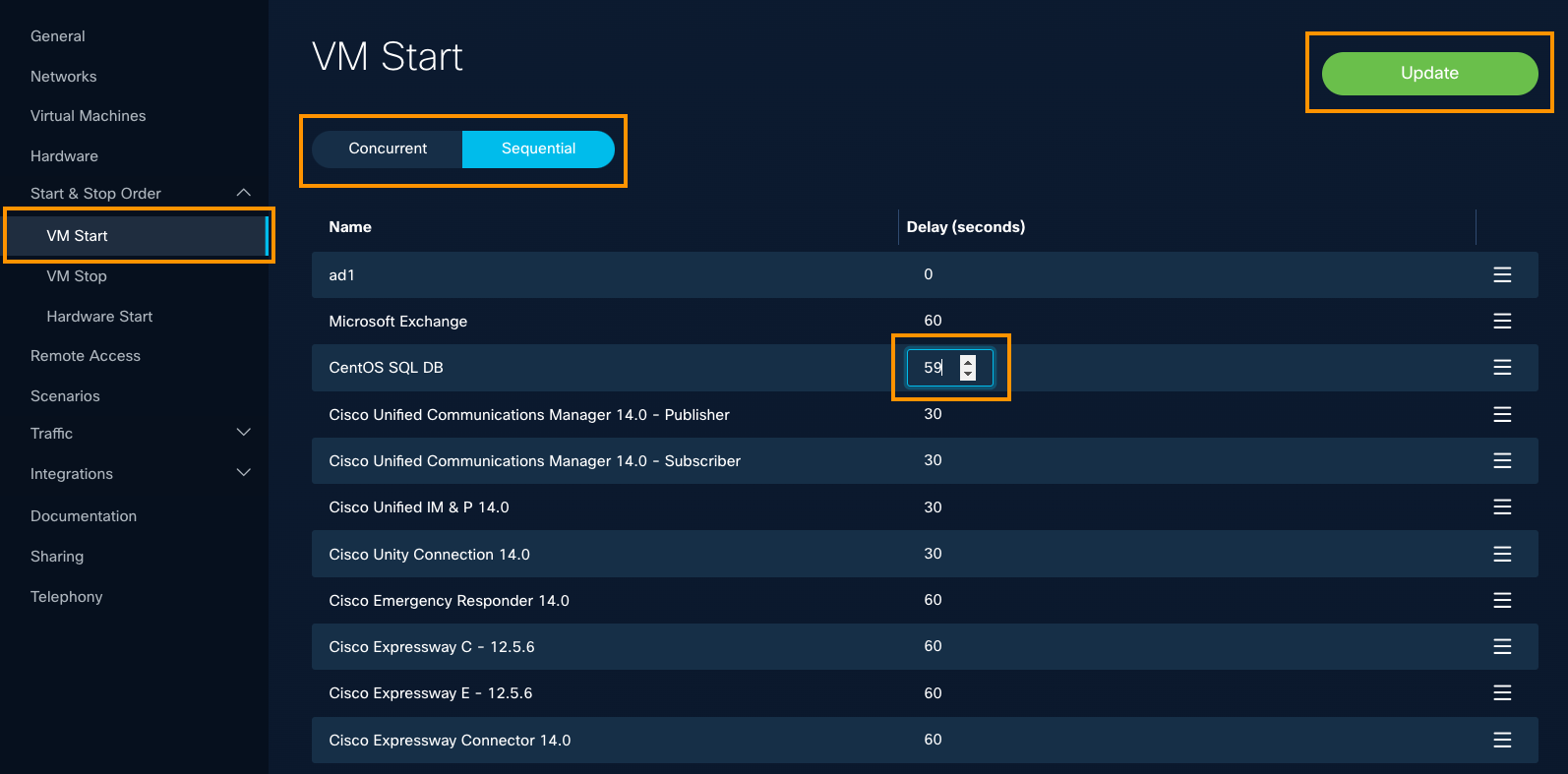Click the green Update button
This screenshot has height=774, width=1568.
pyautogui.click(x=1429, y=74)
